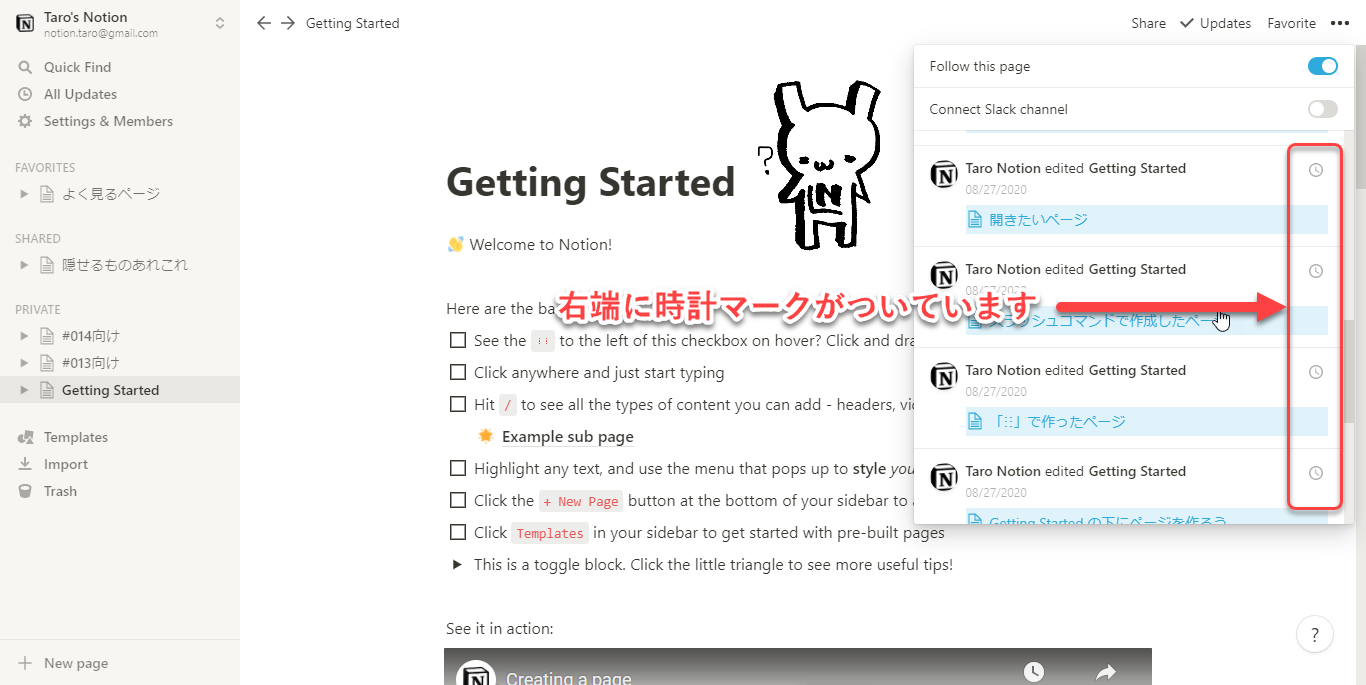Click the Notion avatar on 開きたいページ update
This screenshot has height=685, width=1366.
click(x=944, y=174)
